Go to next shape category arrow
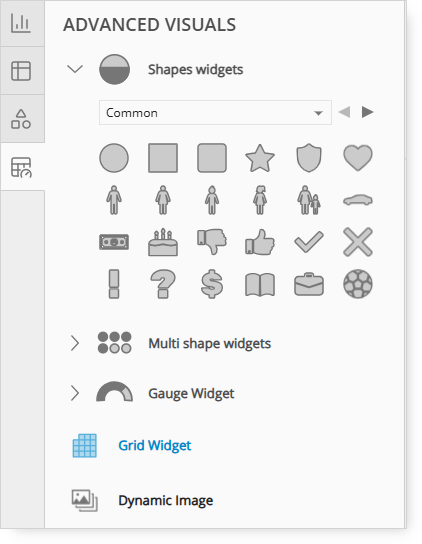422x544 pixels. (368, 112)
